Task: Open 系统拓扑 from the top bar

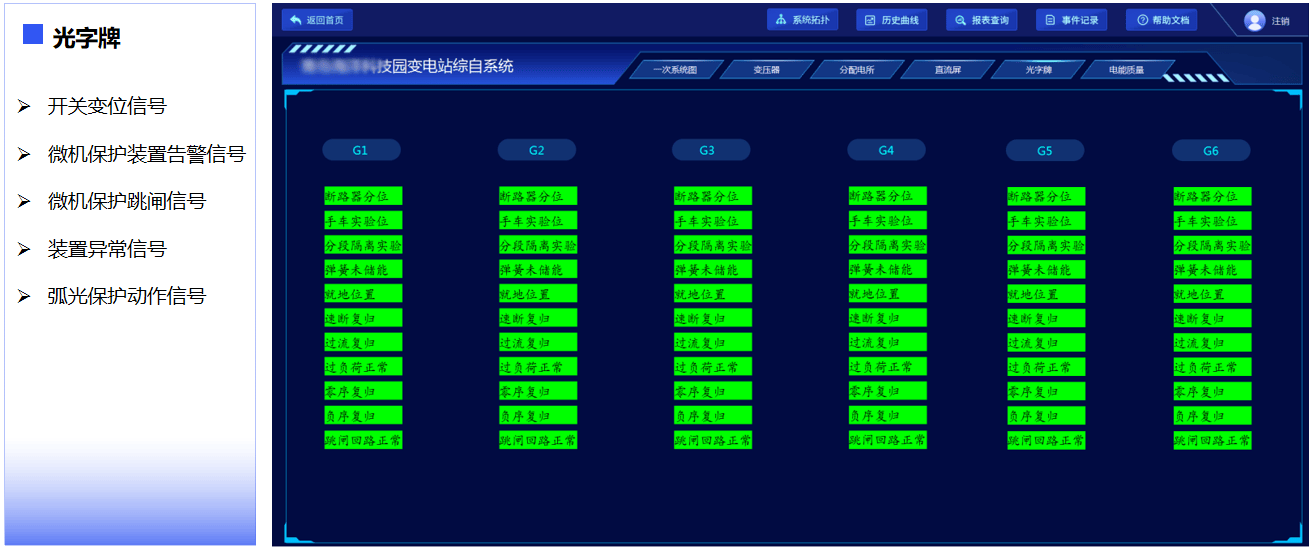Action: pos(803,20)
